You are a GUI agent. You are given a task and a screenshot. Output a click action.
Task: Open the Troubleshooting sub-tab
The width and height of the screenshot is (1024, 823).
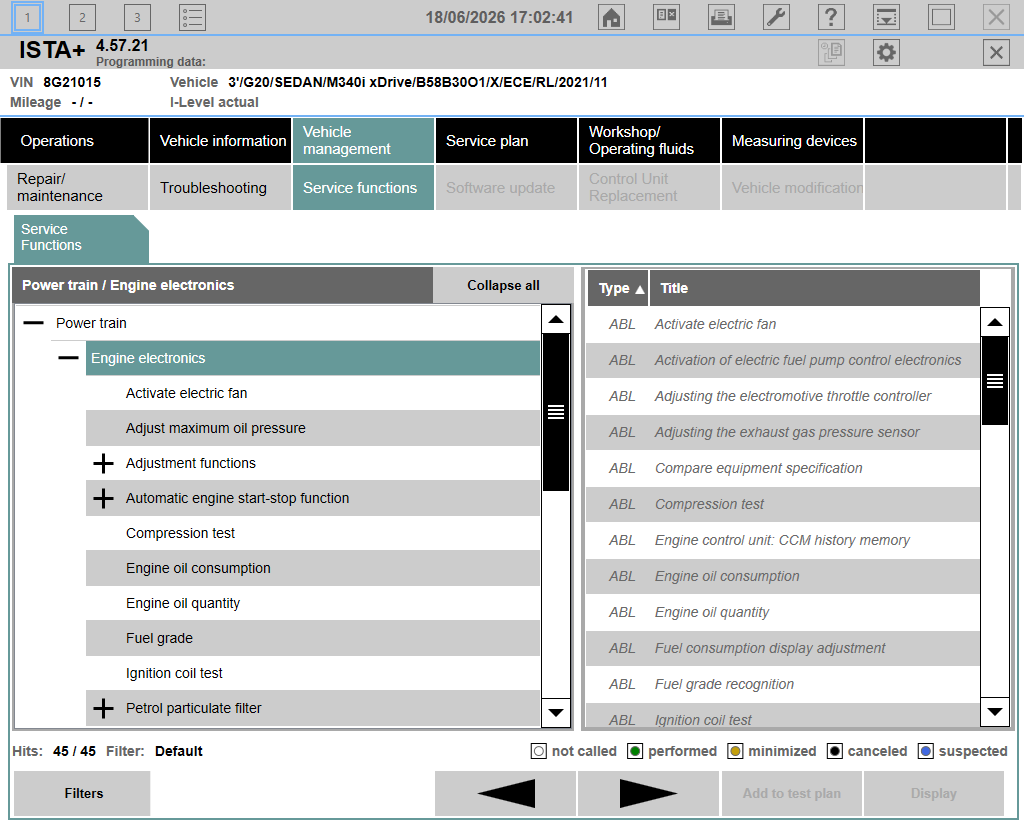tap(221, 187)
